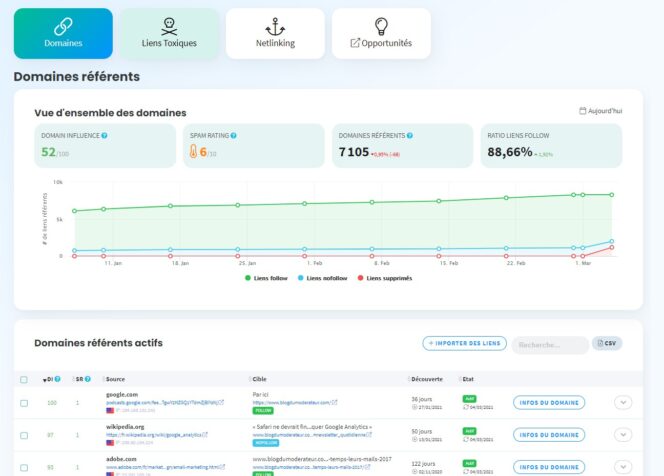The width and height of the screenshot is (664, 476).
Task: Click Importer des liens button
Action: coord(465,343)
